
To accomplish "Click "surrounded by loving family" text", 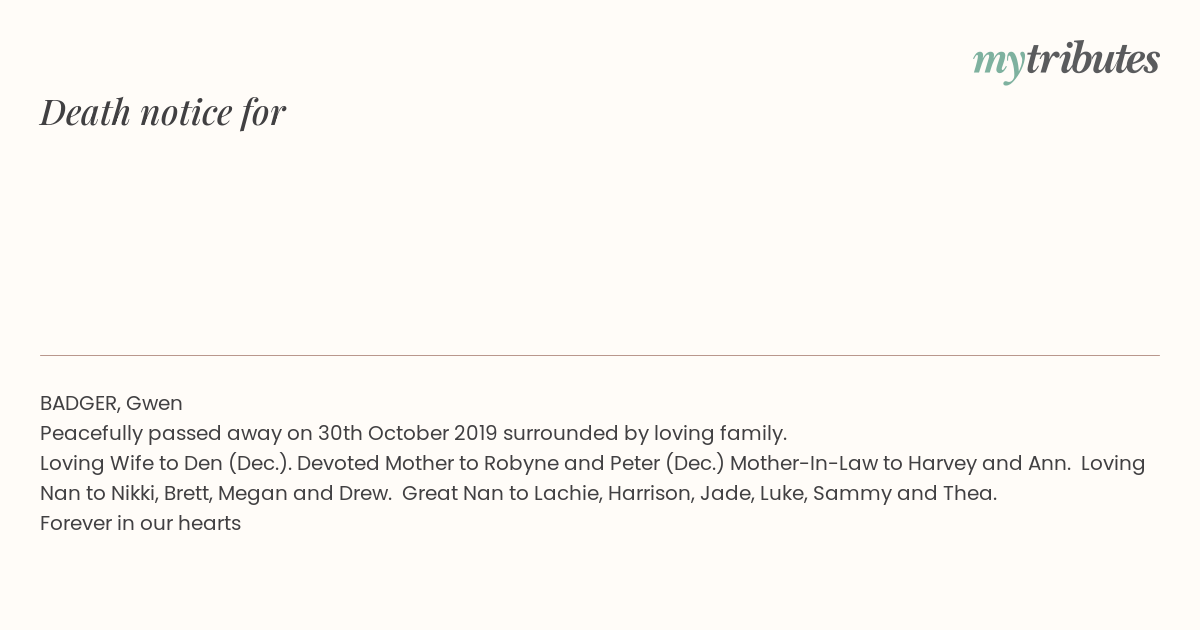I will point(643,433).
